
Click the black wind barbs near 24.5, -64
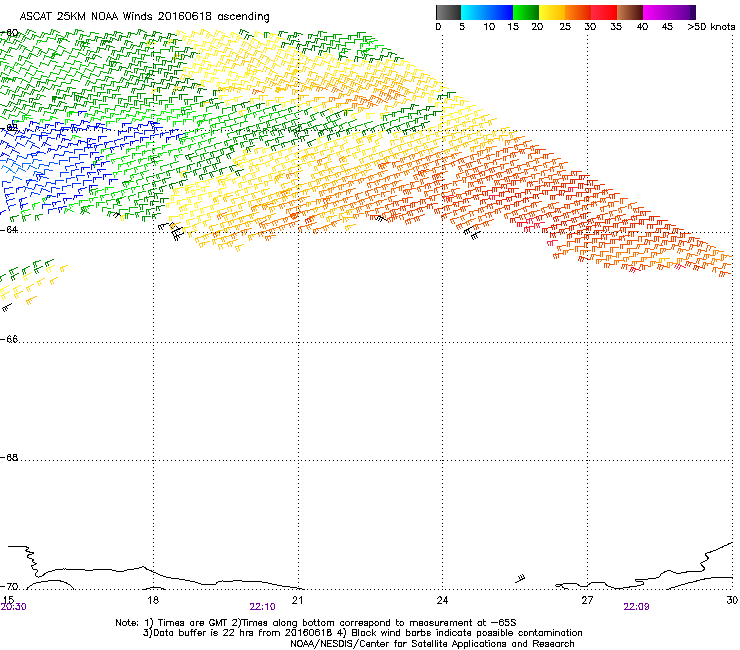pyautogui.click(x=472, y=233)
